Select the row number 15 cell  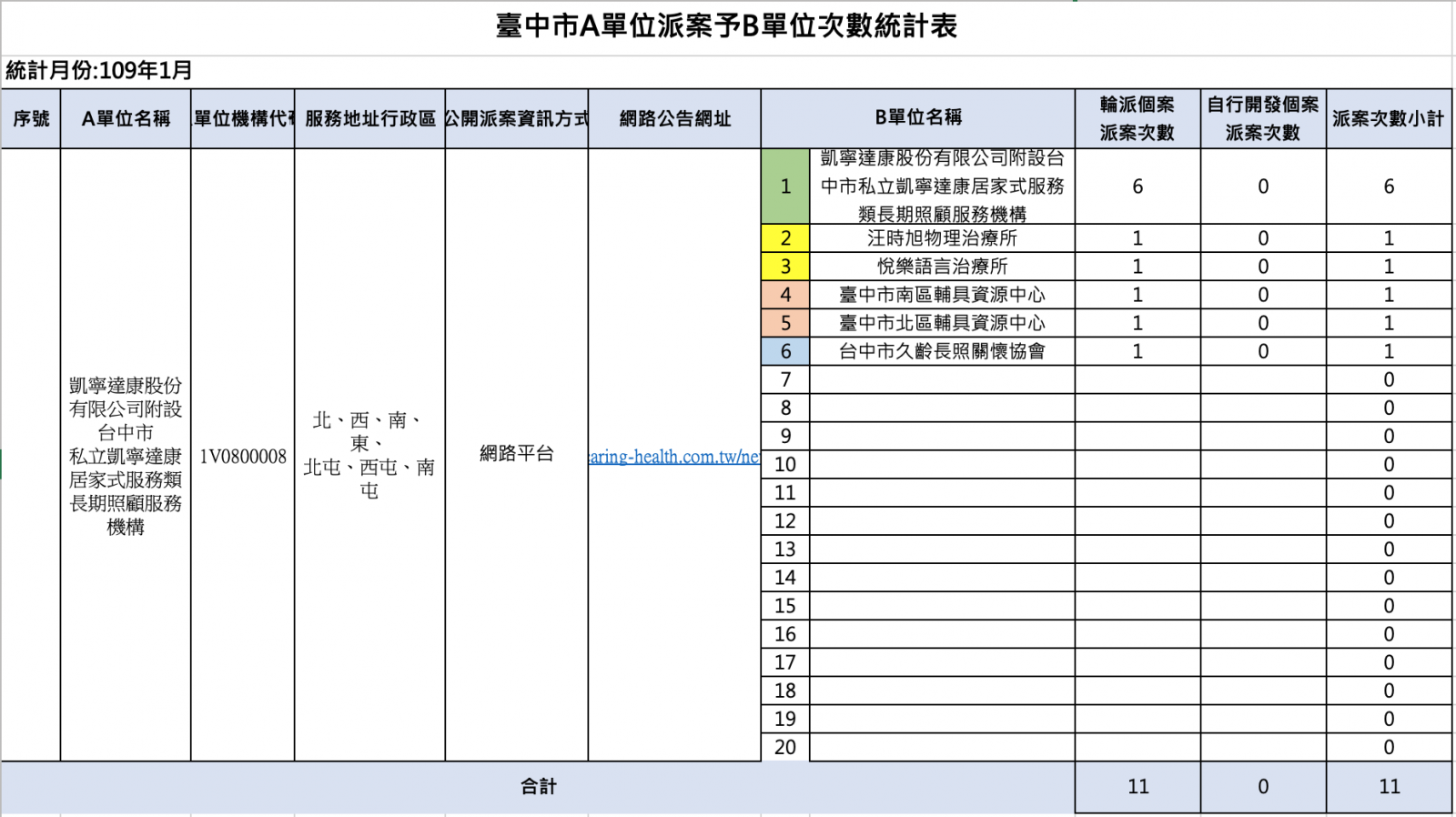(785, 605)
